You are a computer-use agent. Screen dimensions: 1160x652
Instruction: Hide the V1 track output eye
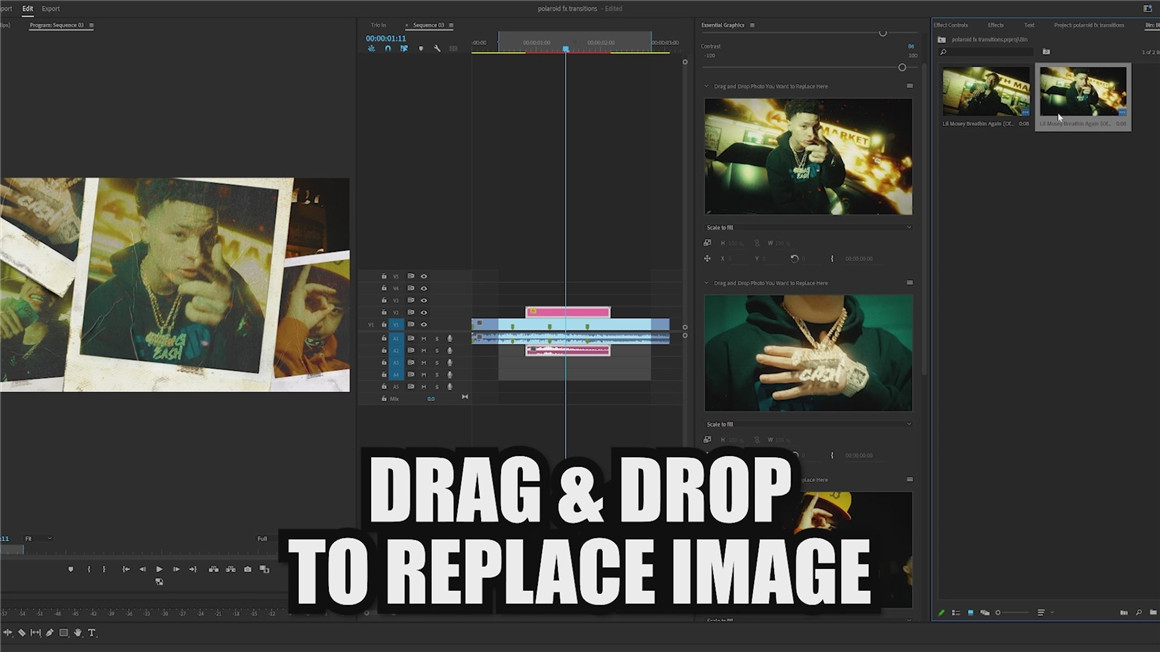[x=424, y=324]
